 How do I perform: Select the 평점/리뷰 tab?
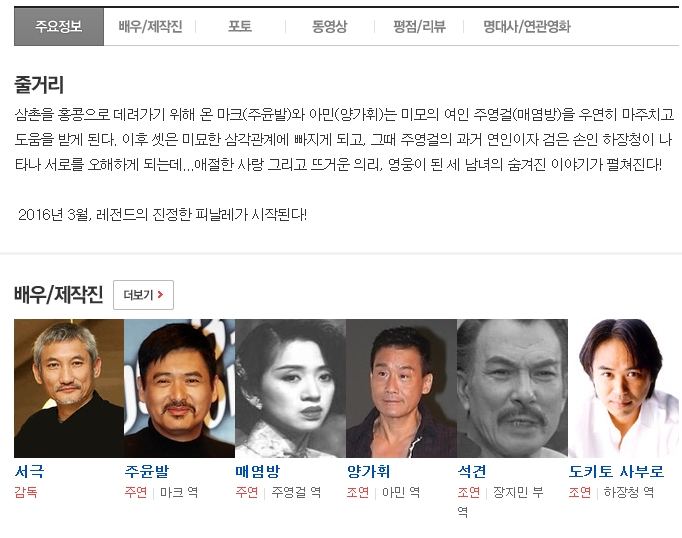click(419, 27)
